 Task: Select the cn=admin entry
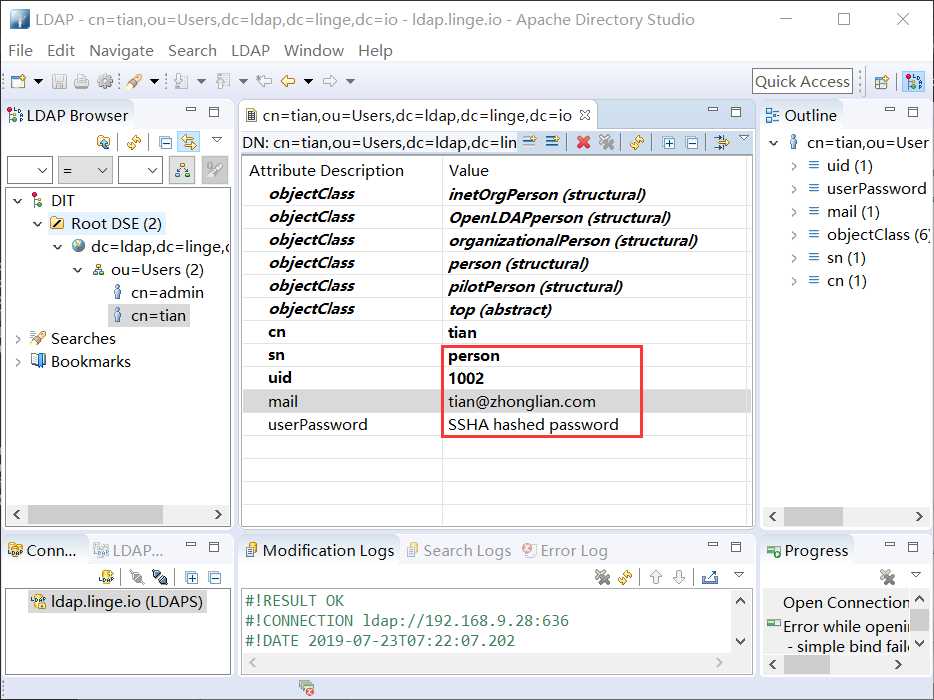point(158,293)
